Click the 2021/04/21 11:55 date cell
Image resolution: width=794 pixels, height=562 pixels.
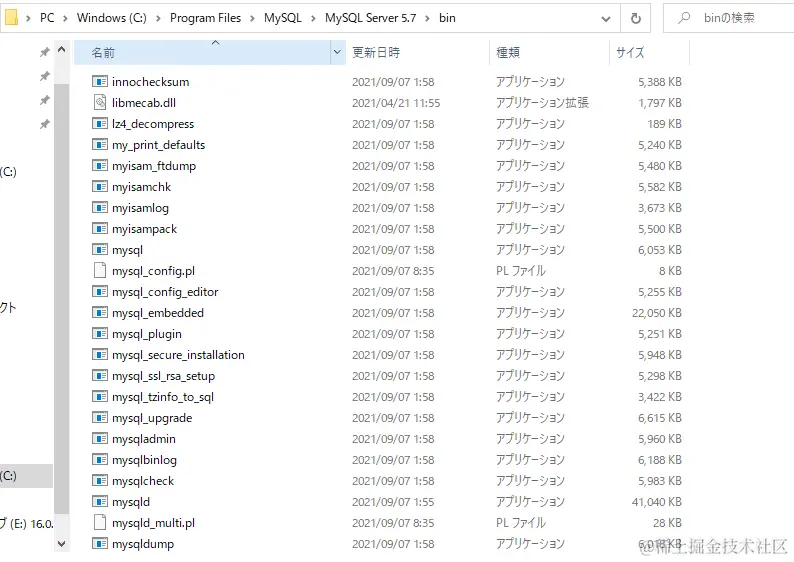pyautogui.click(x=396, y=103)
